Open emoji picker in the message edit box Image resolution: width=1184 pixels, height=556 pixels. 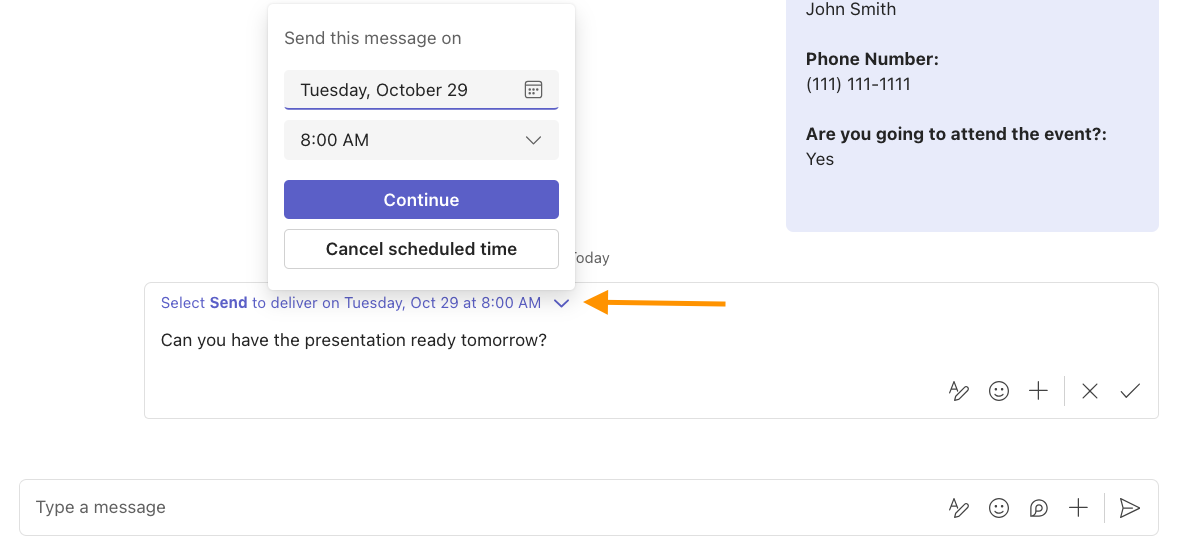point(999,391)
